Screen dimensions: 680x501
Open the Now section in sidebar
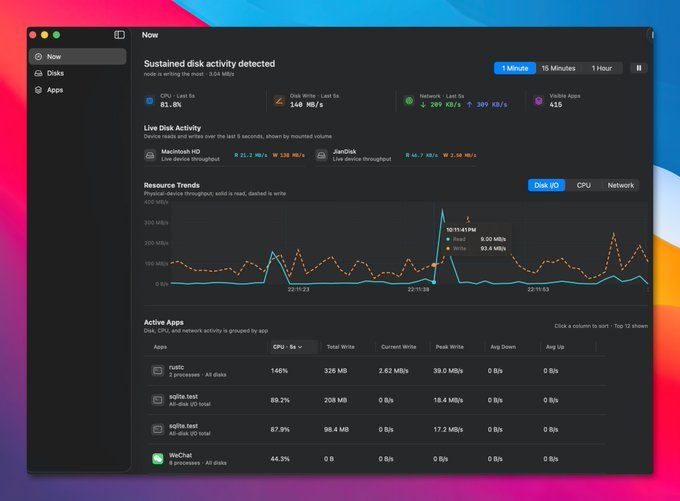click(x=78, y=56)
